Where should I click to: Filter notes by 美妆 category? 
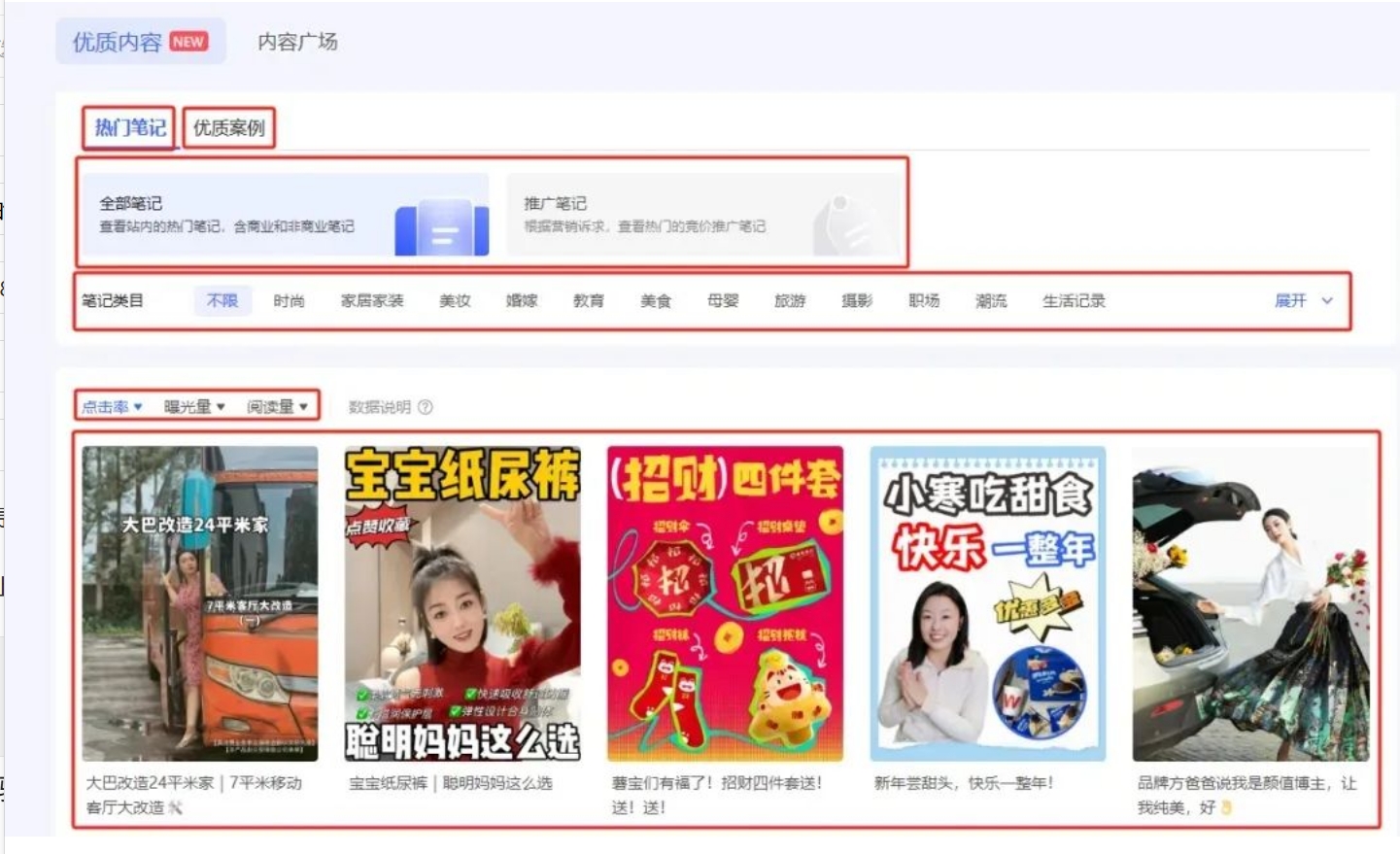tap(455, 301)
